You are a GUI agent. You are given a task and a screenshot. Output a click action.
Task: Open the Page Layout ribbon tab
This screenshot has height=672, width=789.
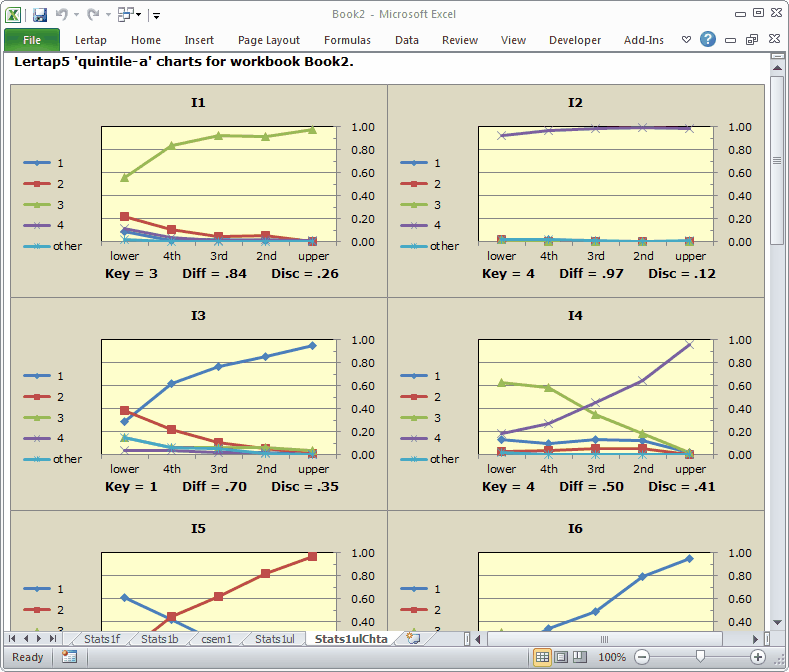click(269, 40)
